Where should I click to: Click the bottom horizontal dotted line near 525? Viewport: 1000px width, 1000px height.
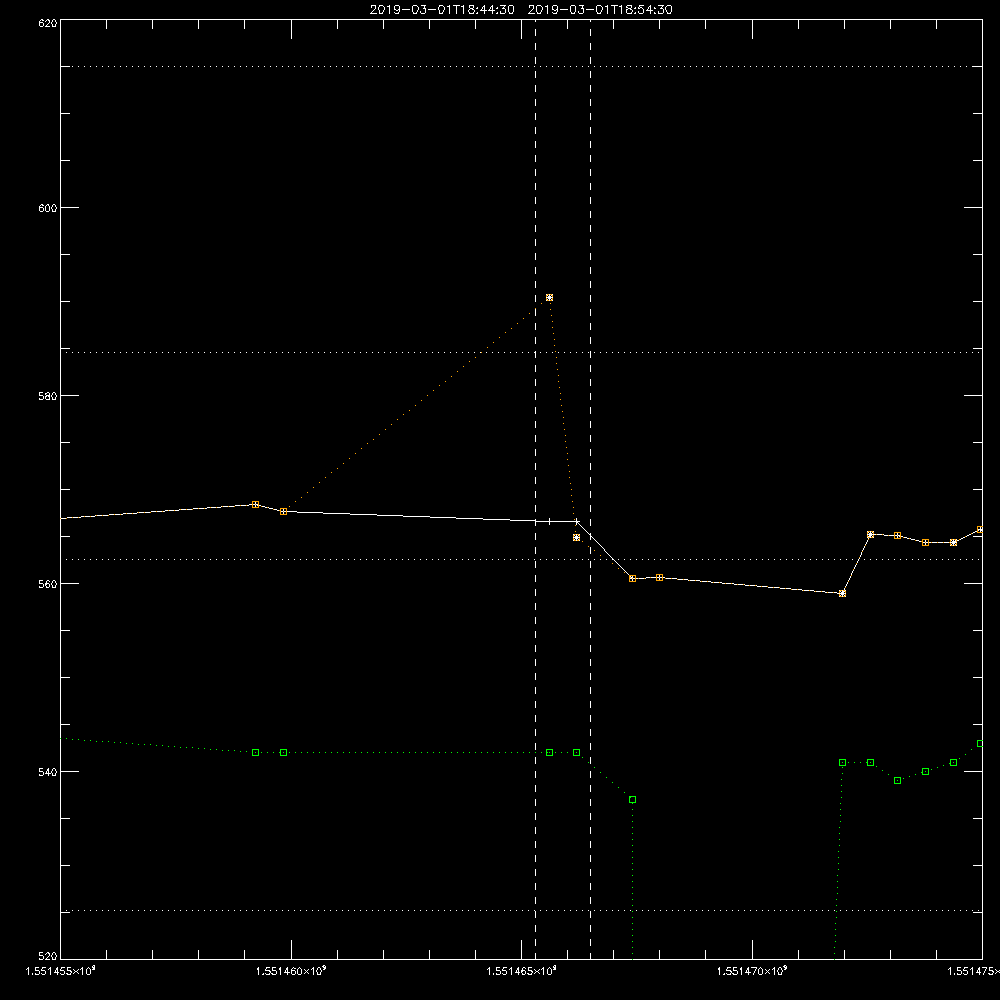click(521, 911)
